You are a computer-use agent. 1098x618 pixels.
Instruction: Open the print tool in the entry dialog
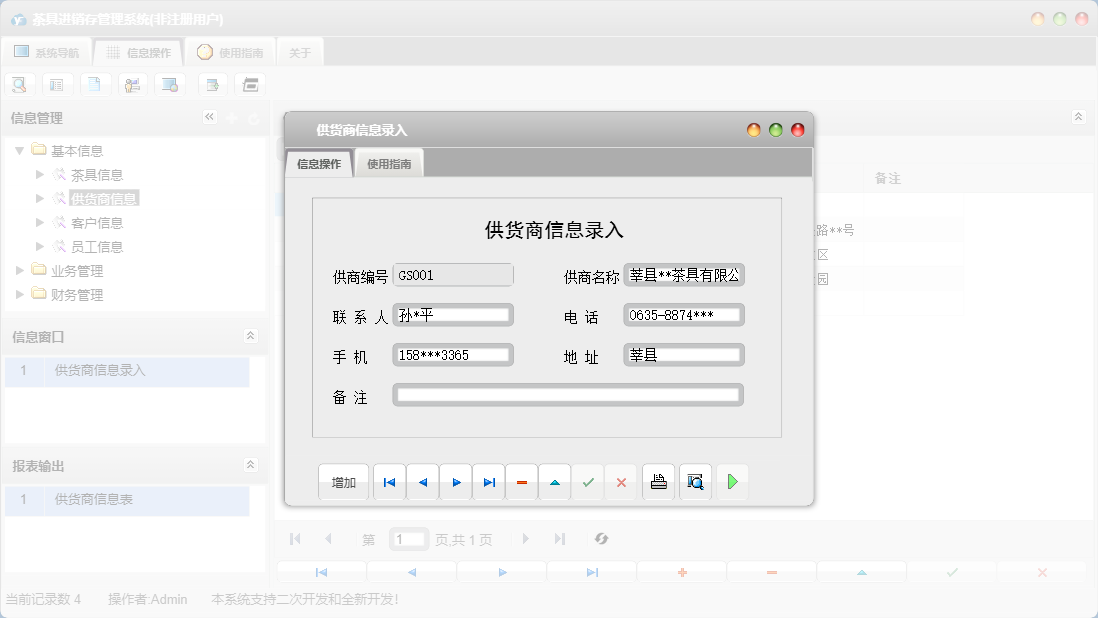pos(658,481)
